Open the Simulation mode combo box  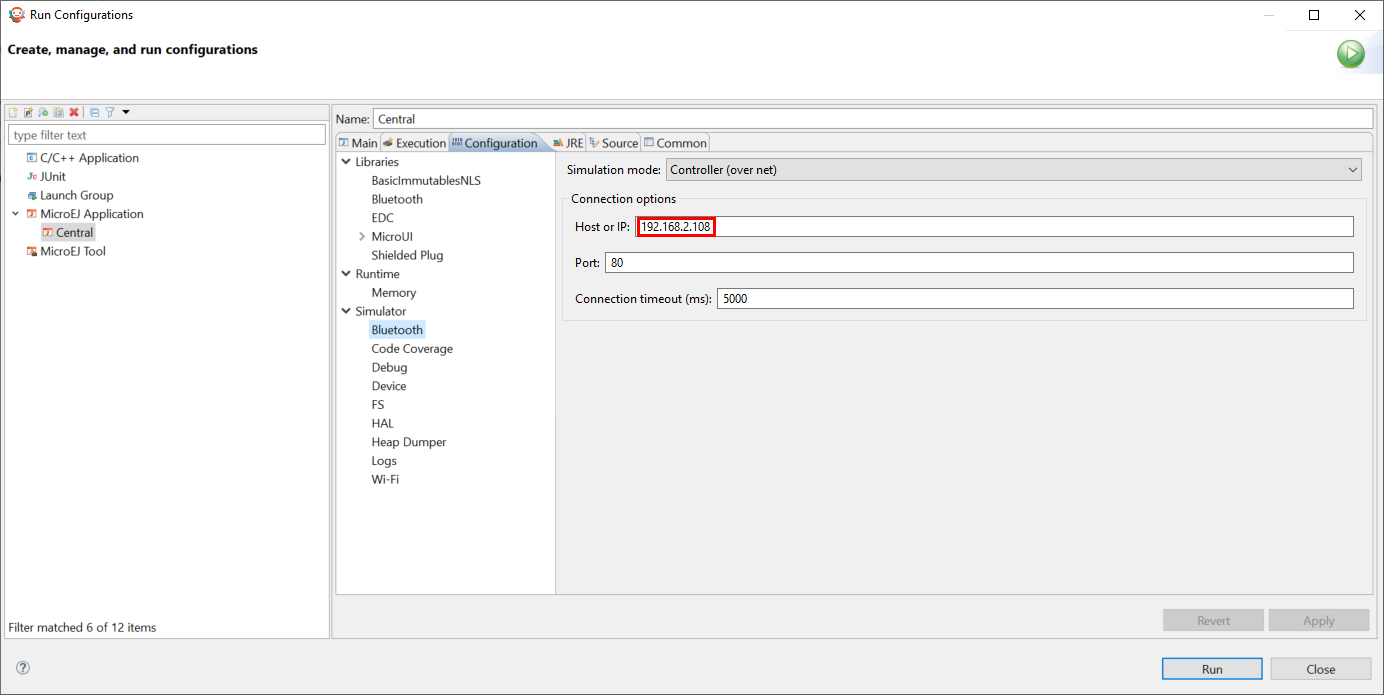point(1013,170)
